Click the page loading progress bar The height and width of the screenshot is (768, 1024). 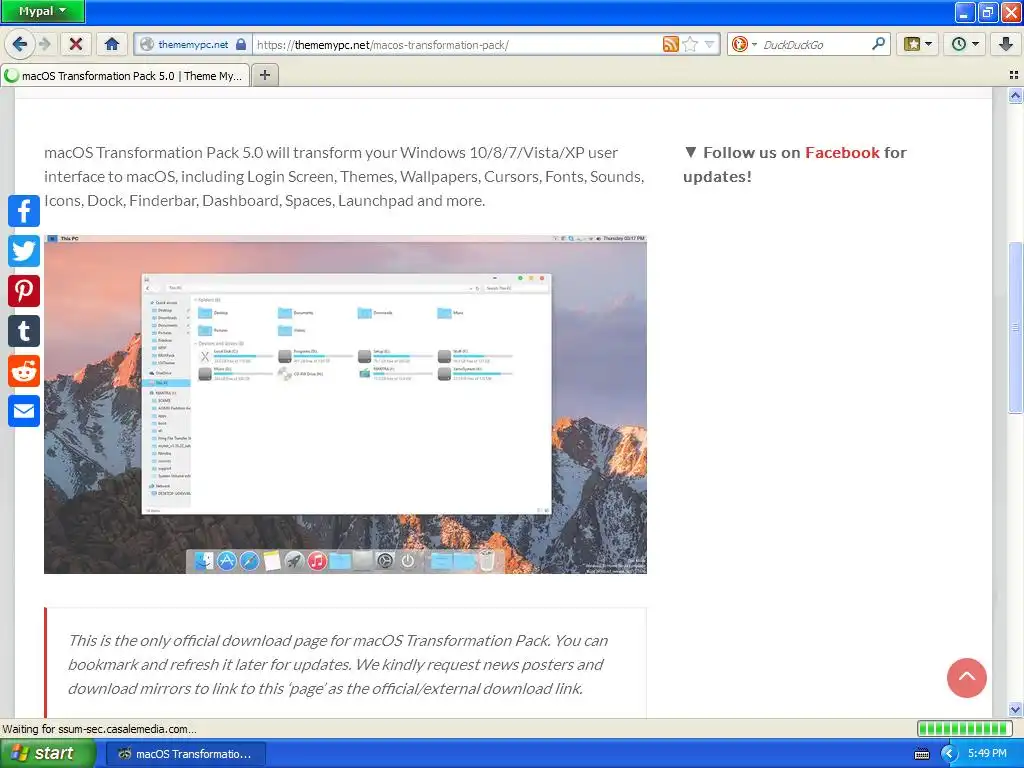[964, 728]
